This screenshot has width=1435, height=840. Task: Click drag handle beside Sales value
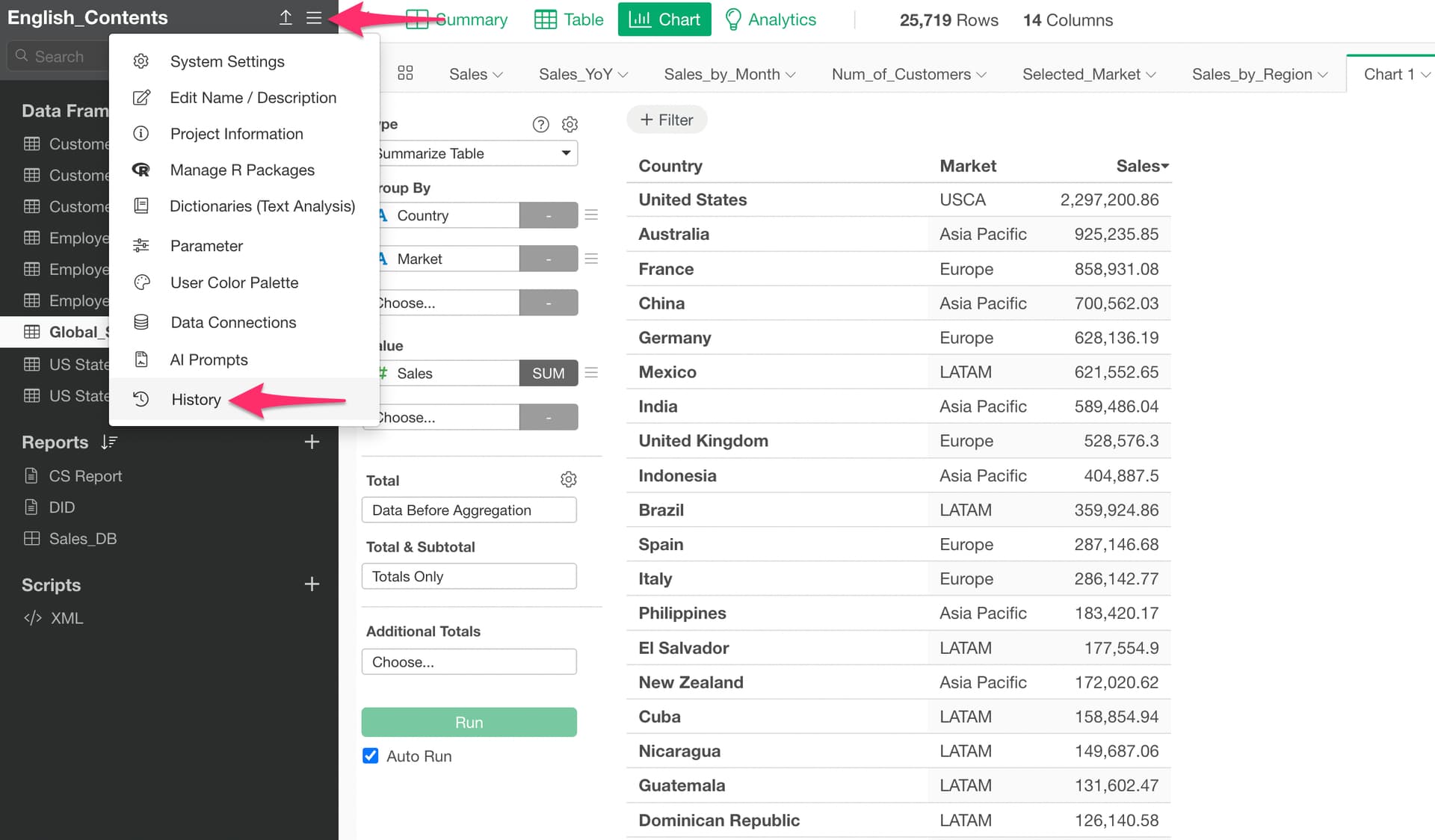[x=591, y=373]
